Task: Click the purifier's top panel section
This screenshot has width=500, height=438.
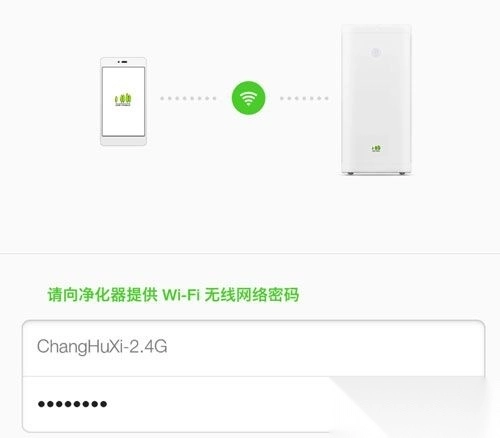Action: pos(376,28)
